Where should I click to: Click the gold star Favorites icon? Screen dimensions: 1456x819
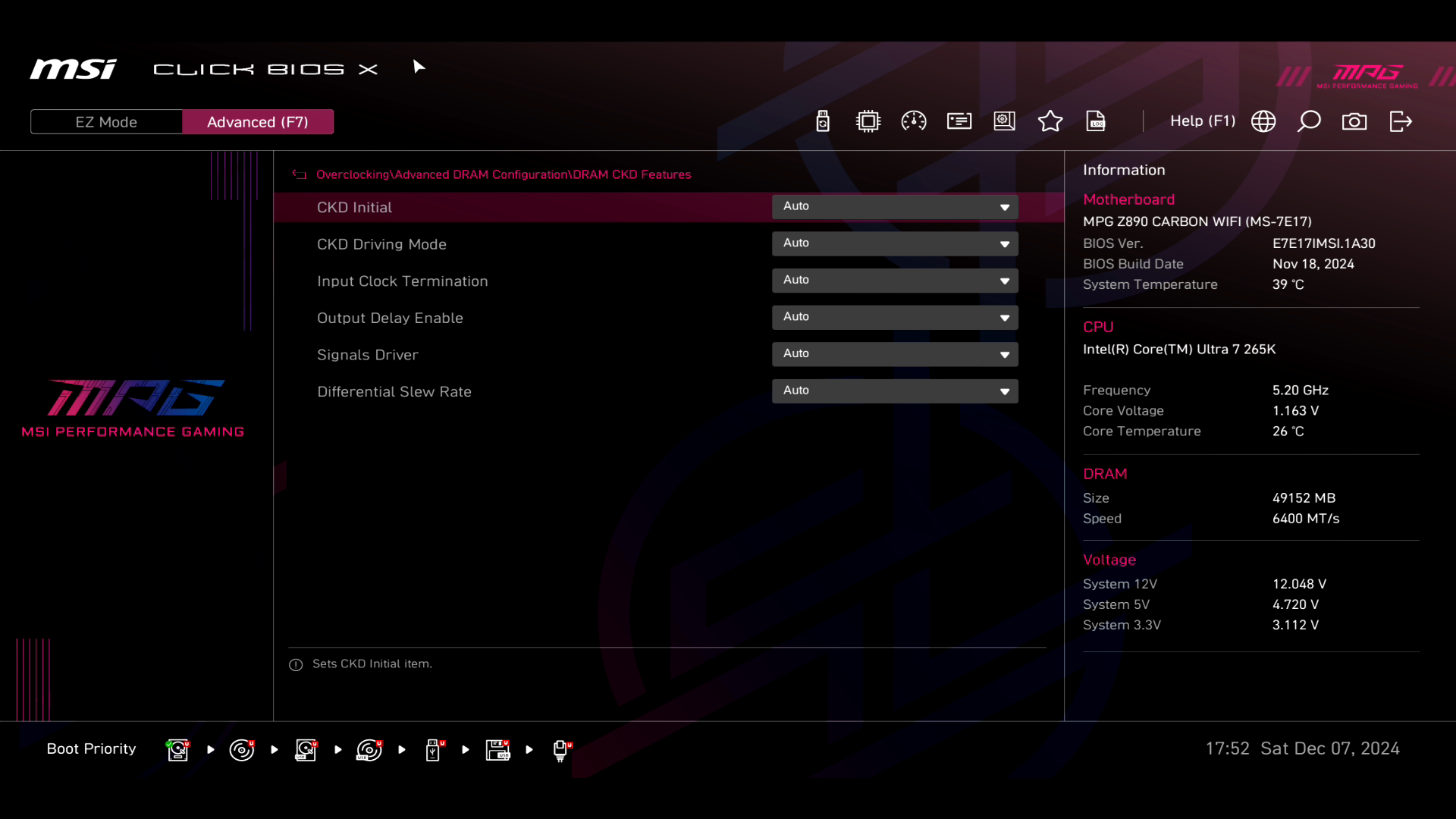point(1050,121)
